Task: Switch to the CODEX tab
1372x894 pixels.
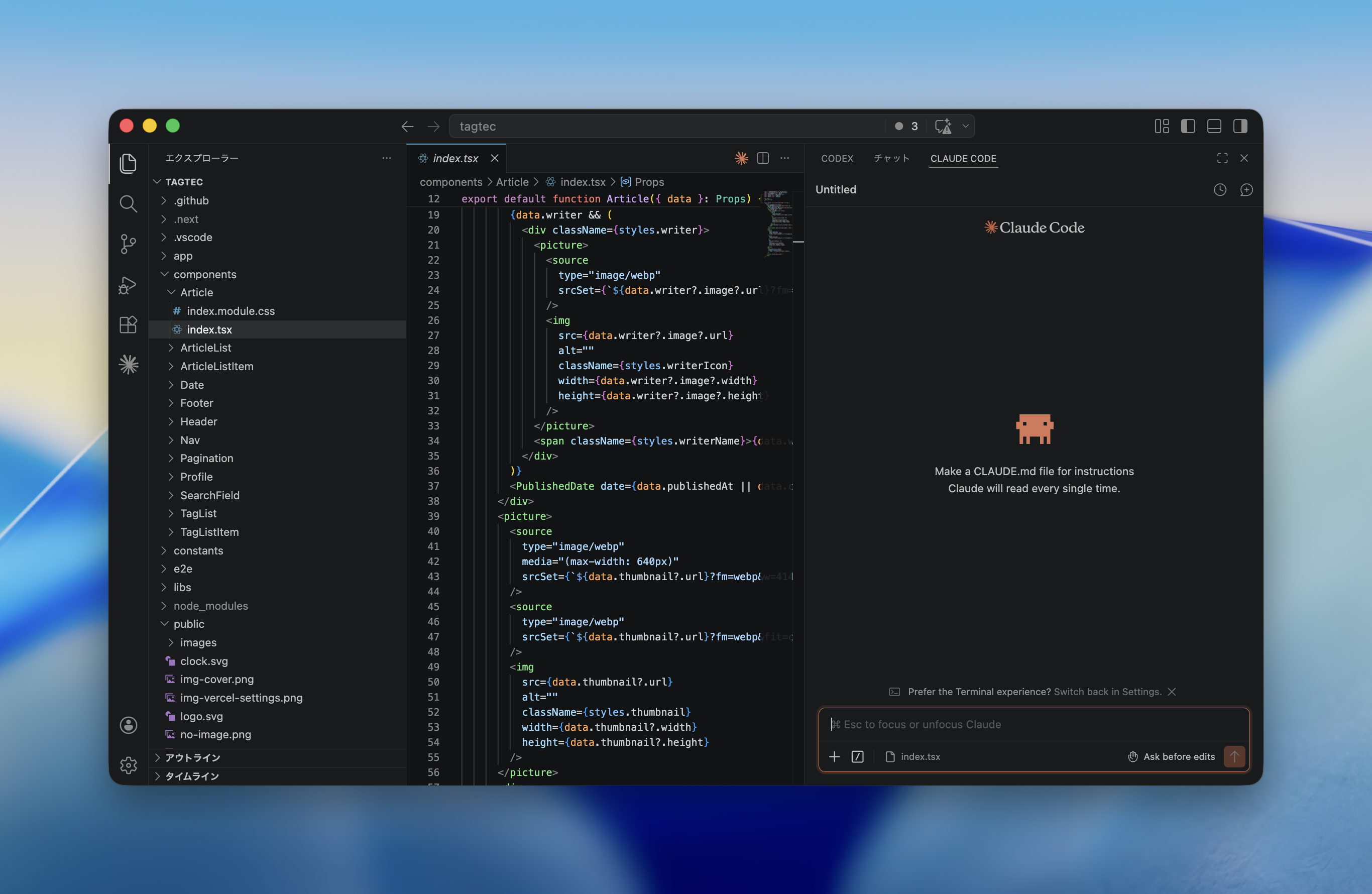Action: pos(837,158)
